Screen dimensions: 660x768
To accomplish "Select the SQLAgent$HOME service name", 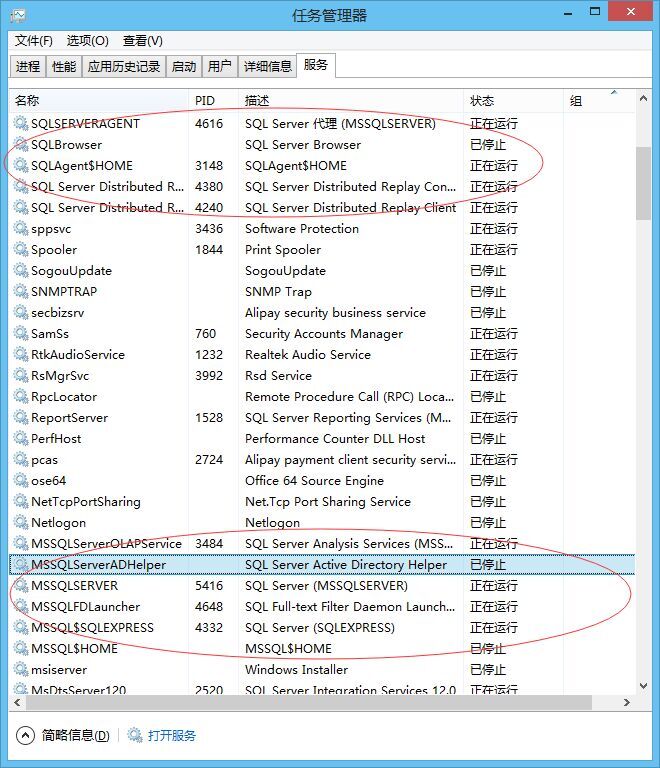I will point(82,166).
